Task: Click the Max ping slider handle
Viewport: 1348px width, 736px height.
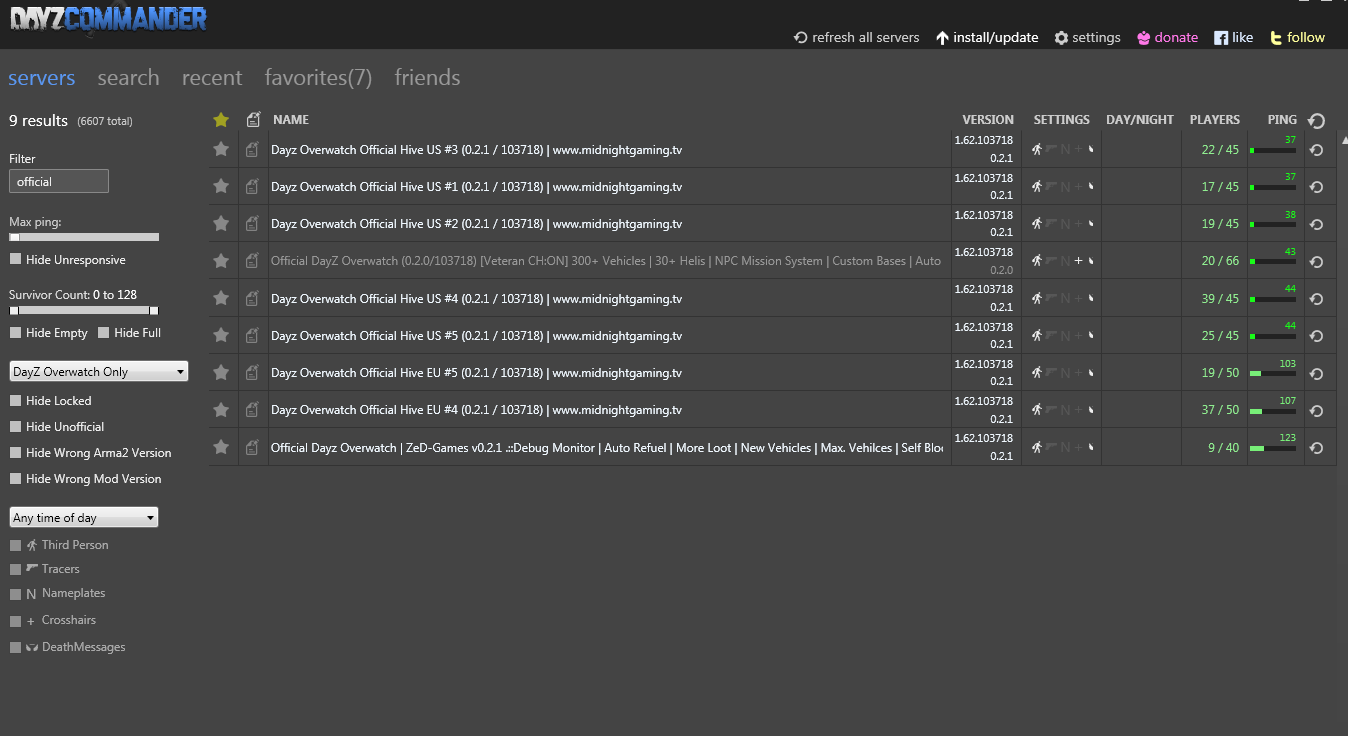Action: click(x=14, y=238)
